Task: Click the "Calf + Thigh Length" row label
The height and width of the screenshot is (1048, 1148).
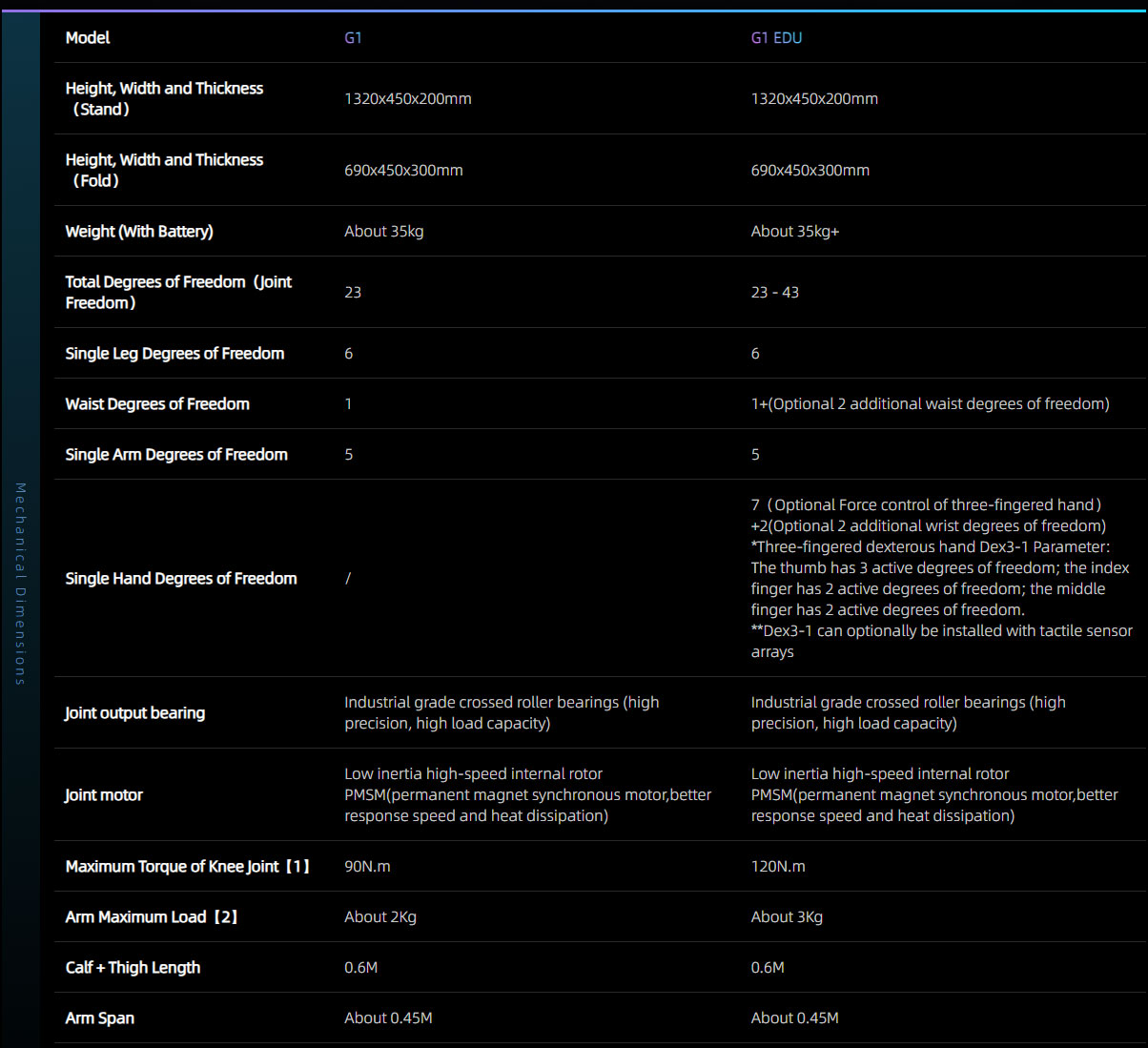Action: pyautogui.click(x=133, y=967)
